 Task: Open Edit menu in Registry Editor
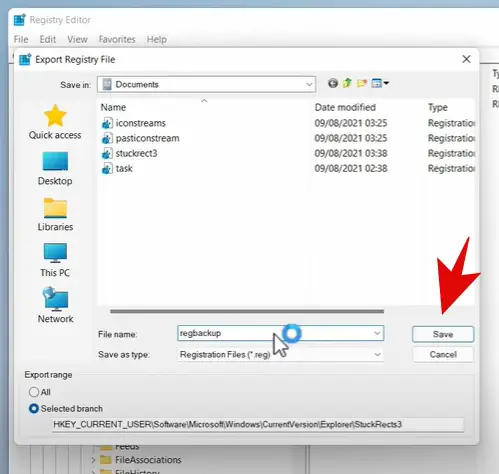48,39
